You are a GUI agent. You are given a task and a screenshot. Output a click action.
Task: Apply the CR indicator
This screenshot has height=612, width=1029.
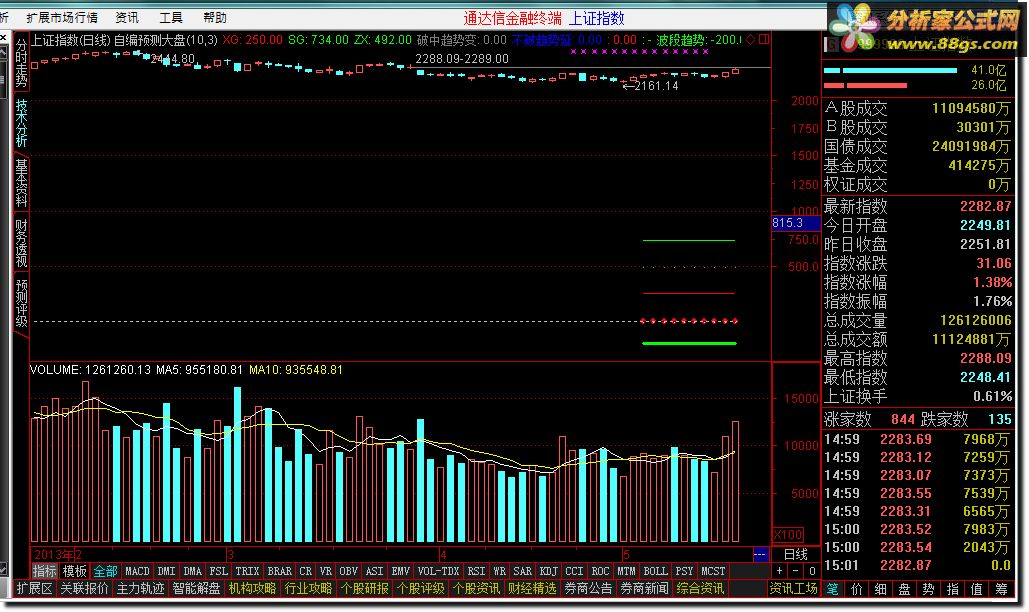pos(306,571)
